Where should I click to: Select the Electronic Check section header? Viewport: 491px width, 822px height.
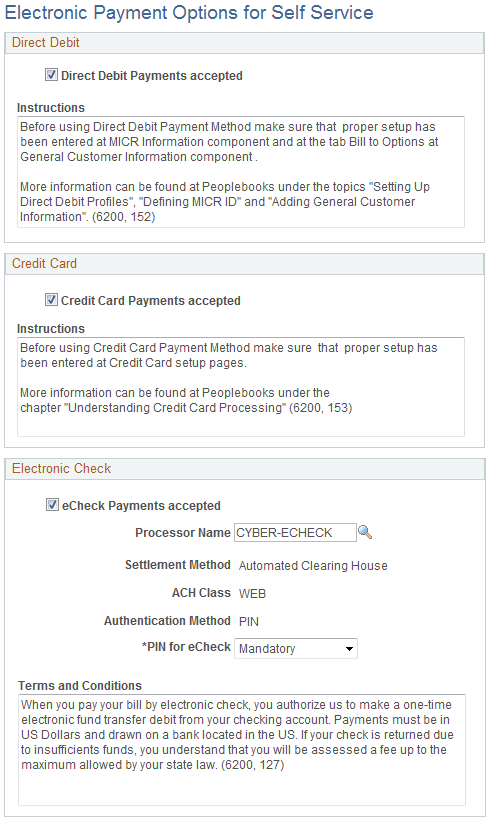pos(244,469)
